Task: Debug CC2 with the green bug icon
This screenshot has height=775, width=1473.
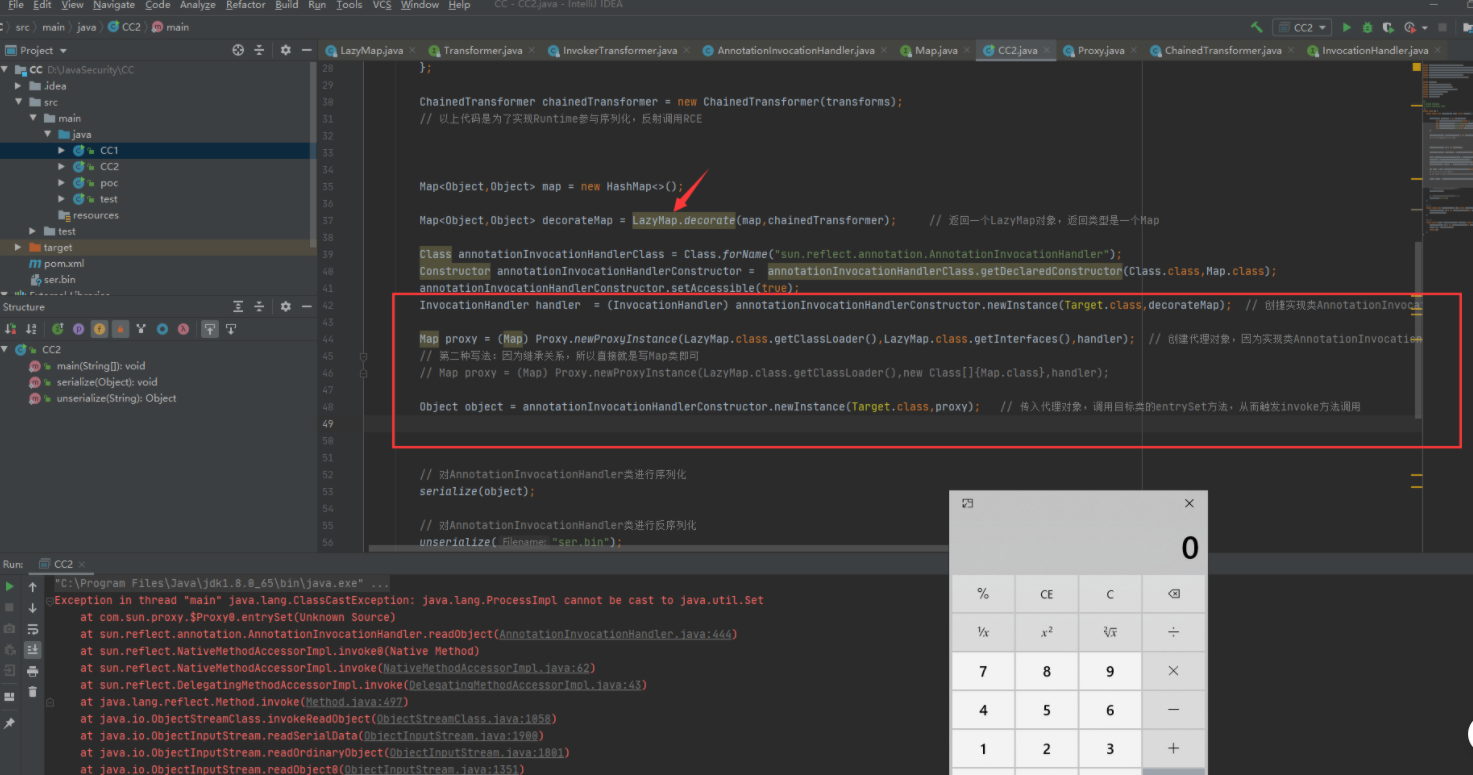Action: click(x=1368, y=27)
